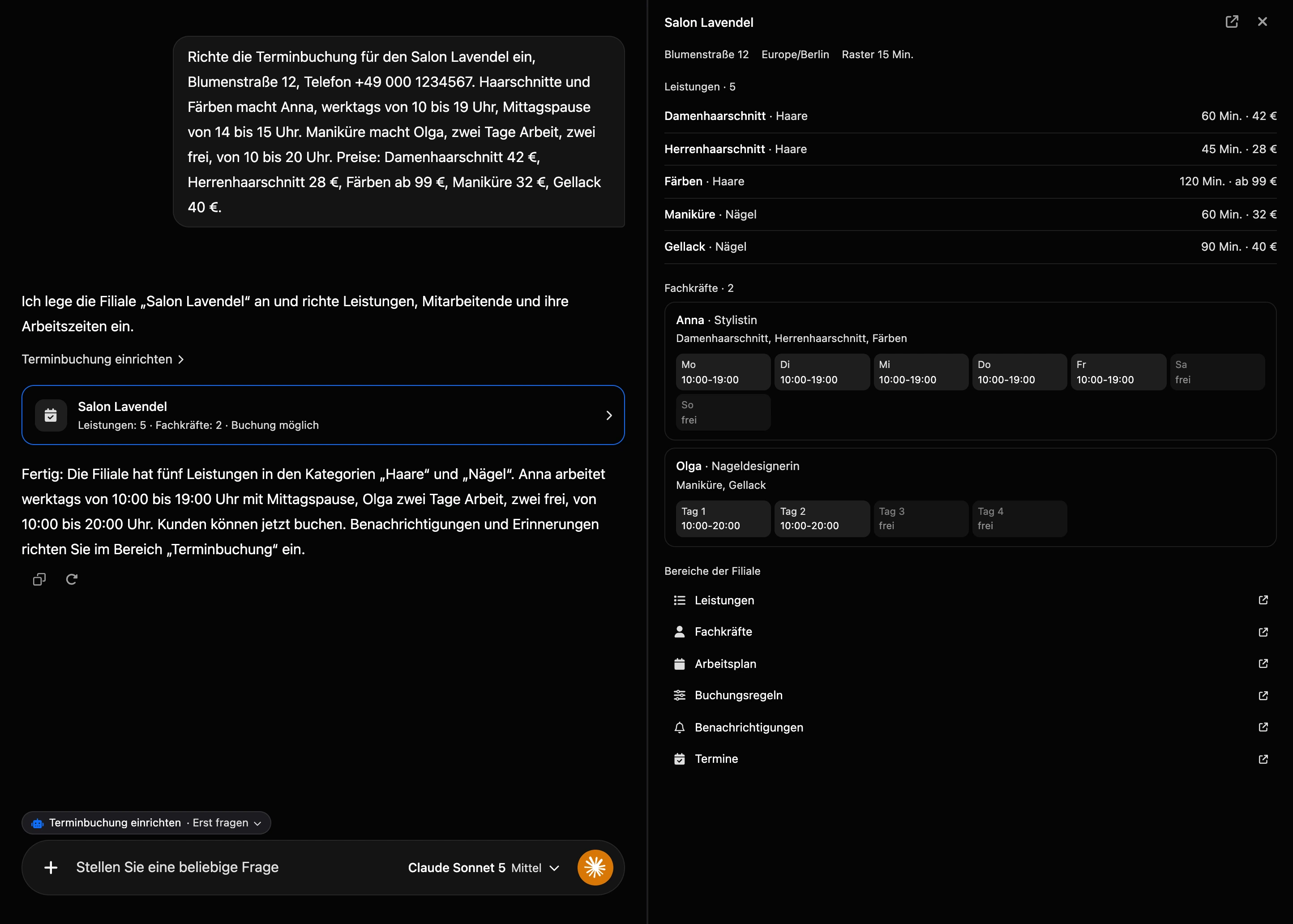Click Anna's Mi 10:00-19:00 schedule cell
The image size is (1293, 924).
(921, 372)
